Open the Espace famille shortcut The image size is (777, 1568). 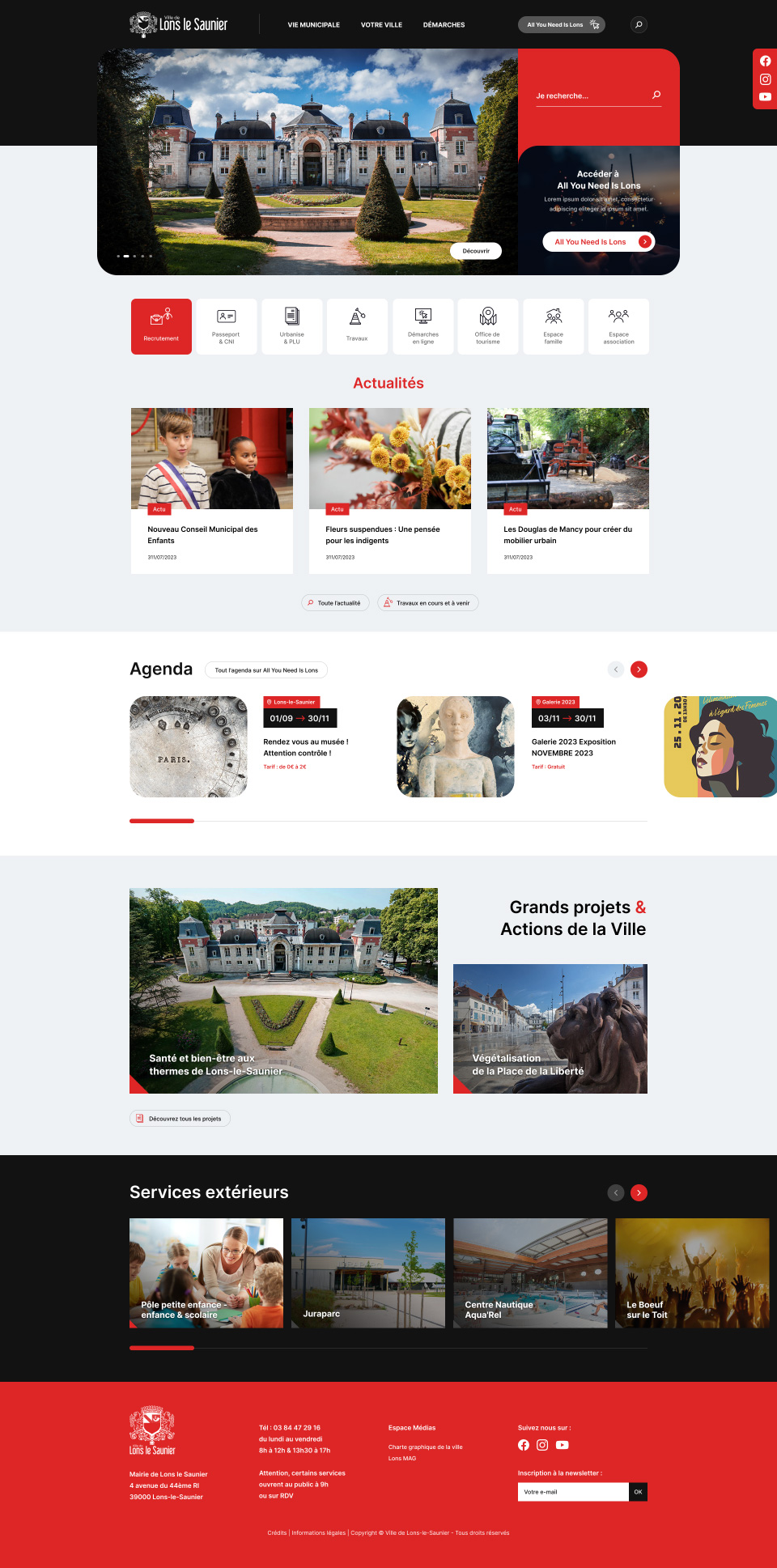[553, 325]
